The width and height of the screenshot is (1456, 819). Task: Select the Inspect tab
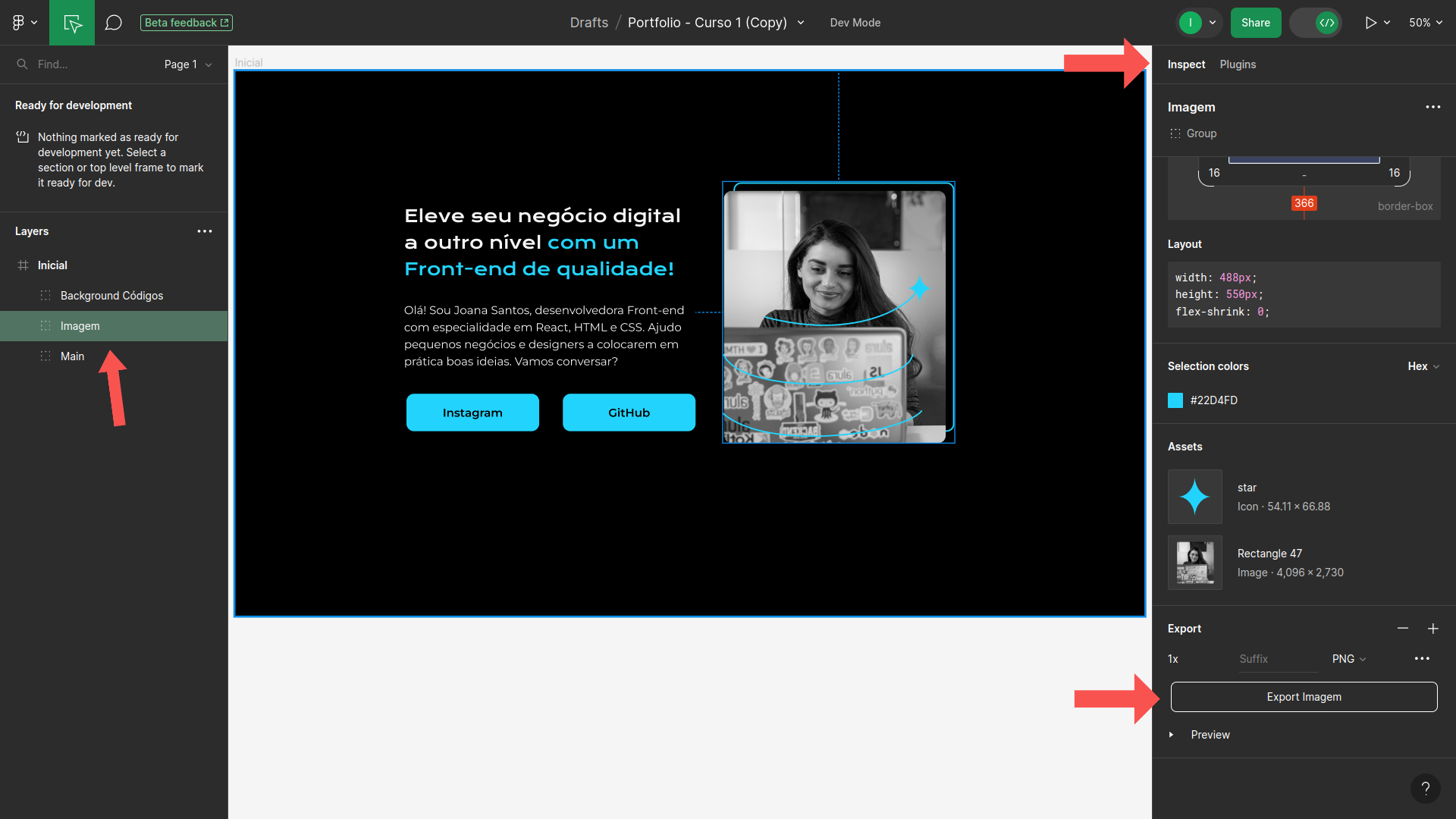pos(1187,64)
